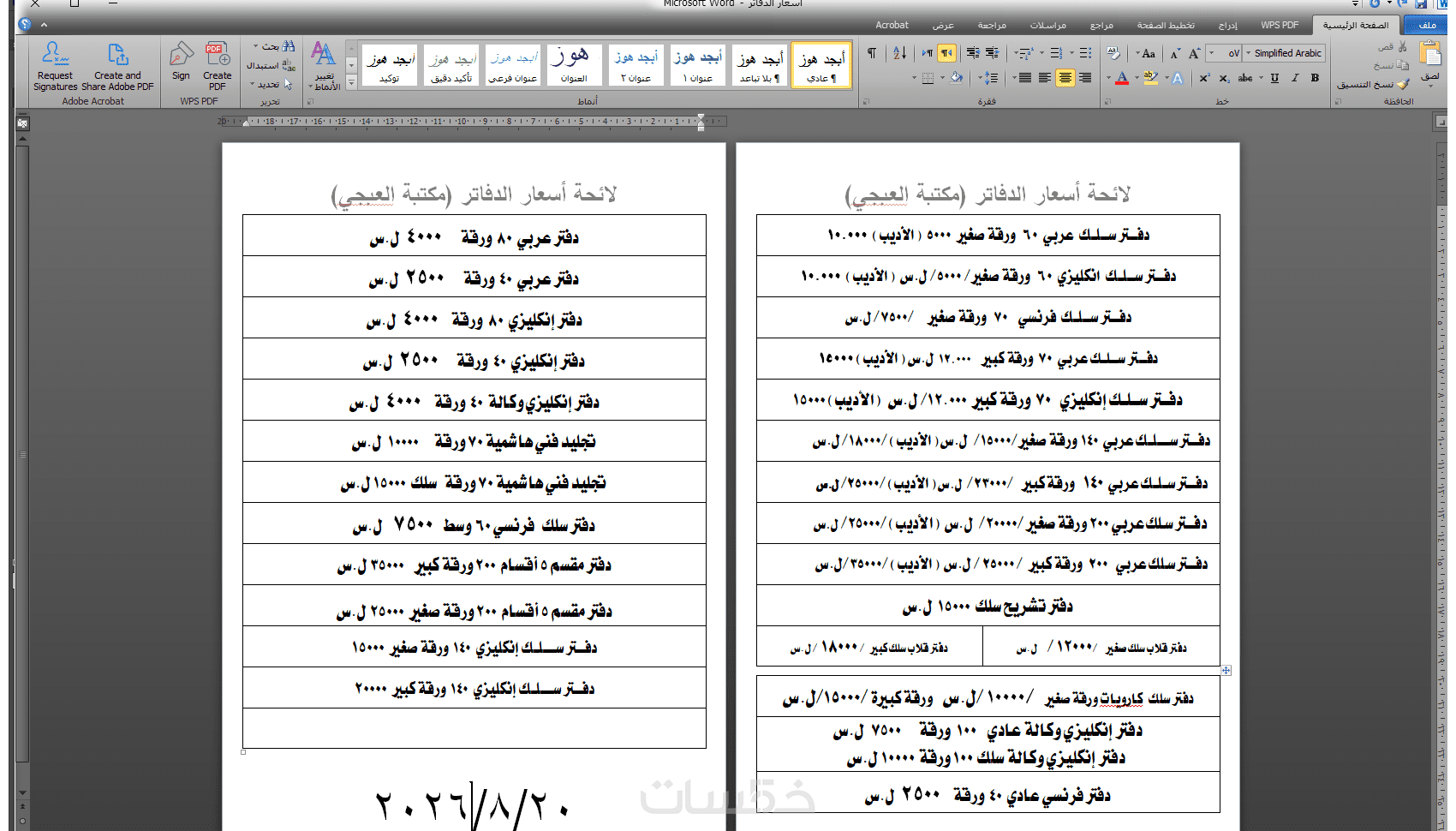
Task: Expand the styles gallery More arrow
Action: click(x=351, y=83)
